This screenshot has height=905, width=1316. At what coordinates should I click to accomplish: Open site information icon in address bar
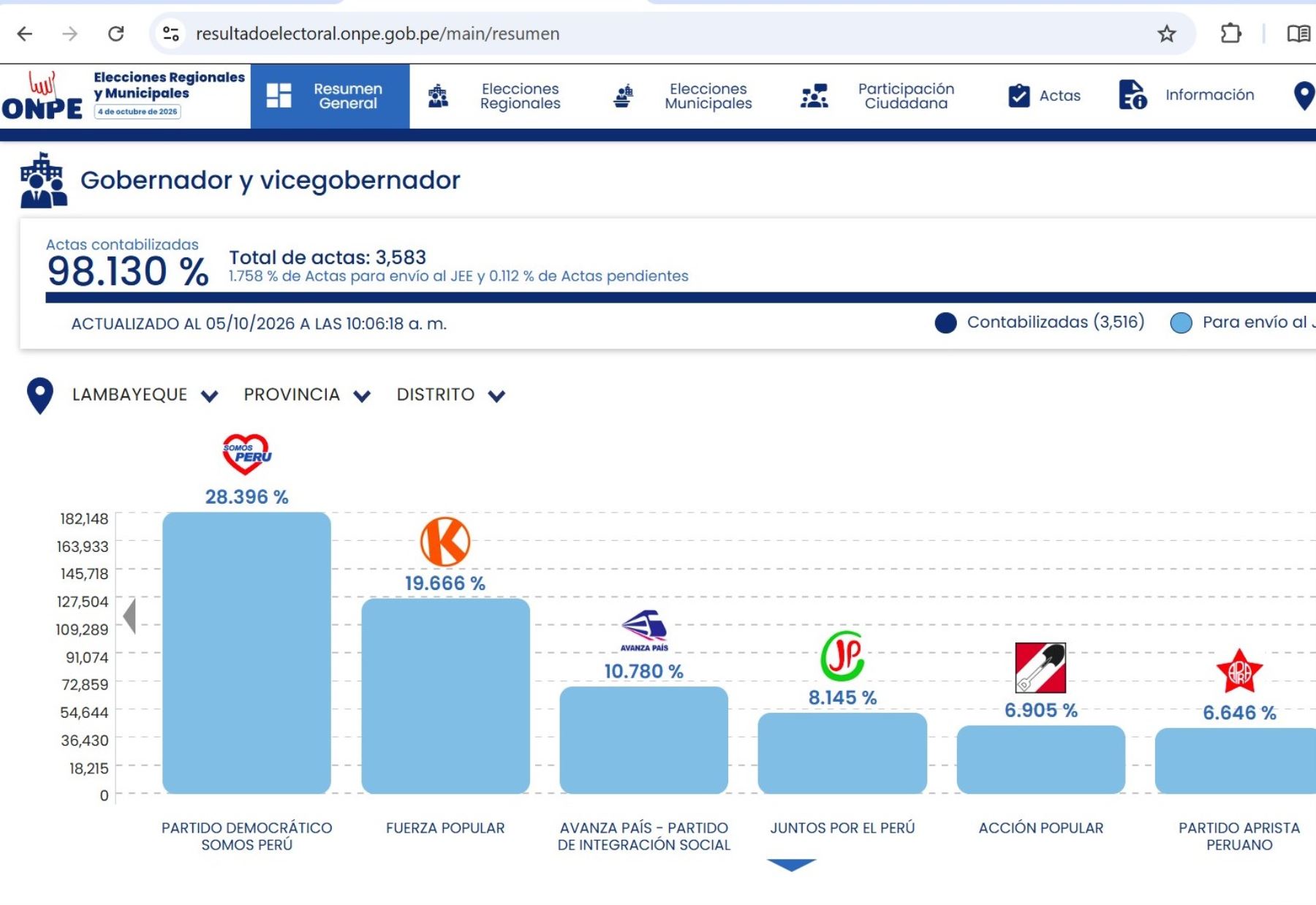[x=171, y=34]
